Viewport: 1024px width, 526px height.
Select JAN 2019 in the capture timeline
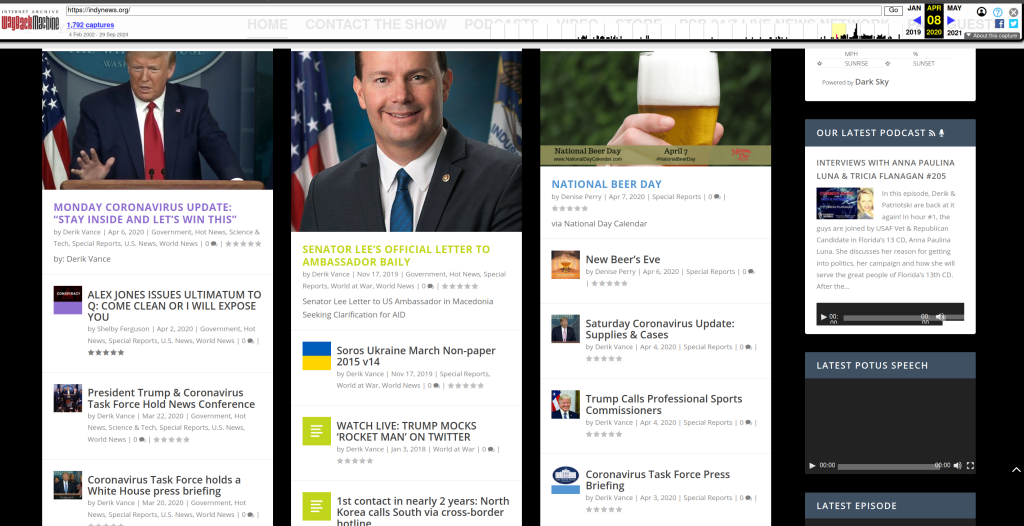pos(914,20)
